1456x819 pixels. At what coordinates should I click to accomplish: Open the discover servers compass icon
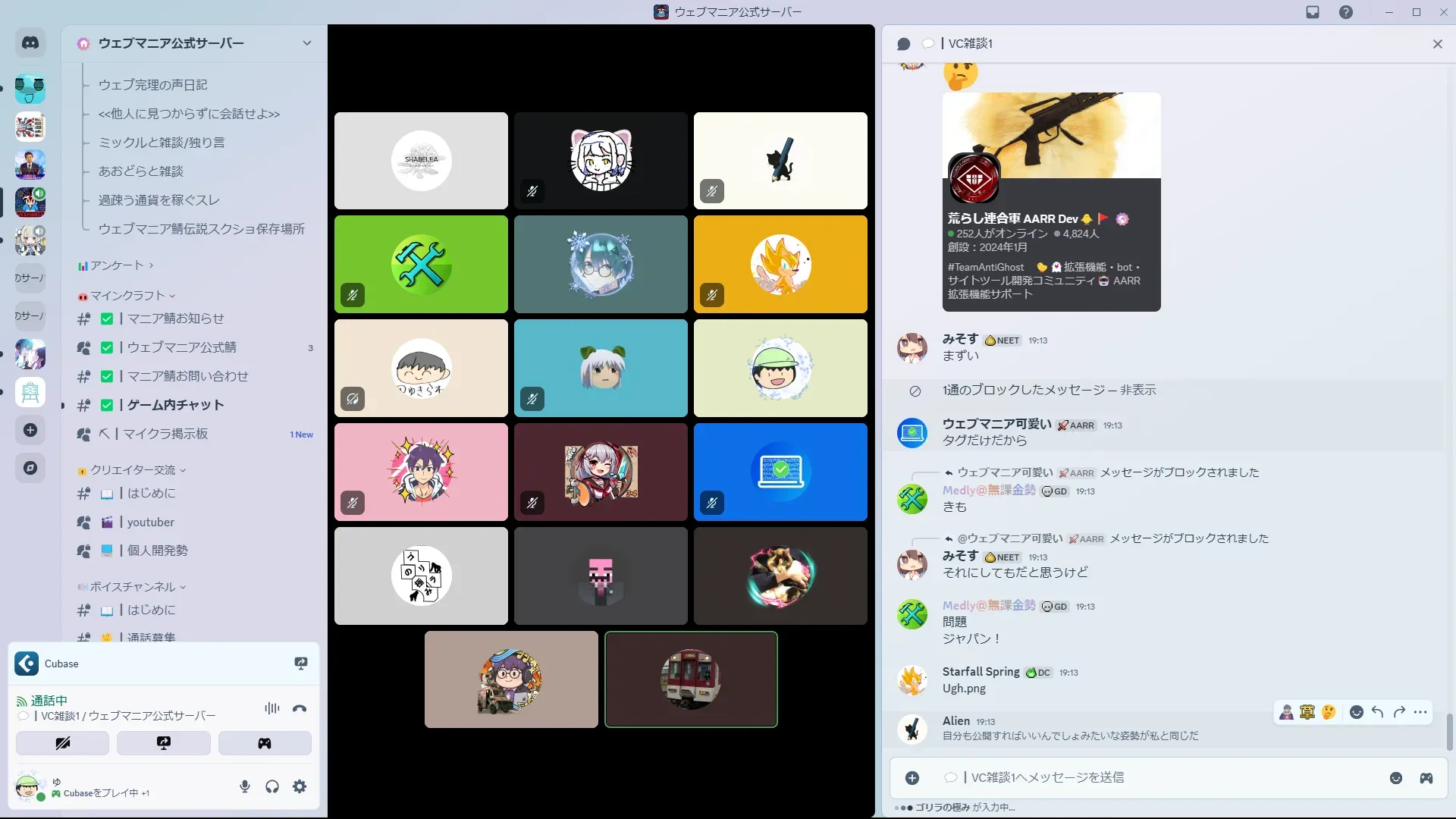coord(30,468)
